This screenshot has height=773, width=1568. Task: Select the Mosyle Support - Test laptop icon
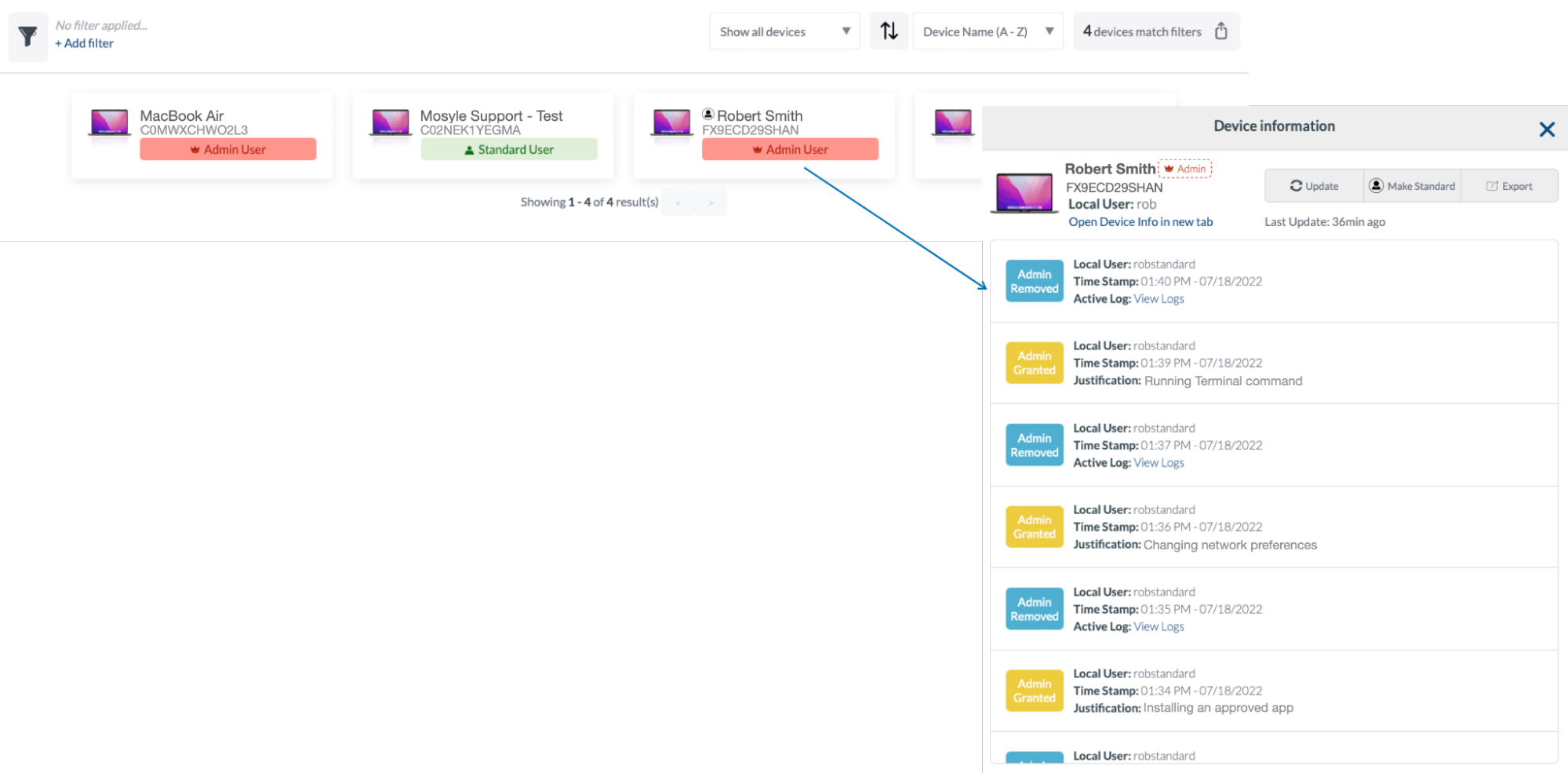pos(390,124)
